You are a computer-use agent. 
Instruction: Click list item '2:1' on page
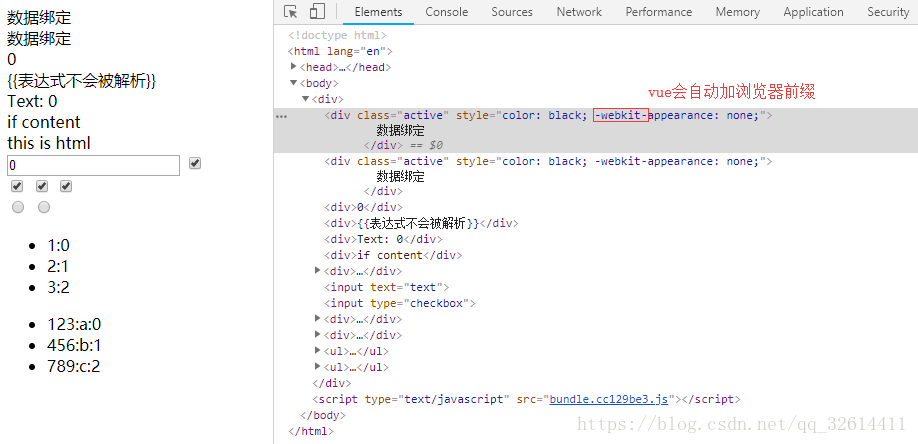[x=58, y=267]
